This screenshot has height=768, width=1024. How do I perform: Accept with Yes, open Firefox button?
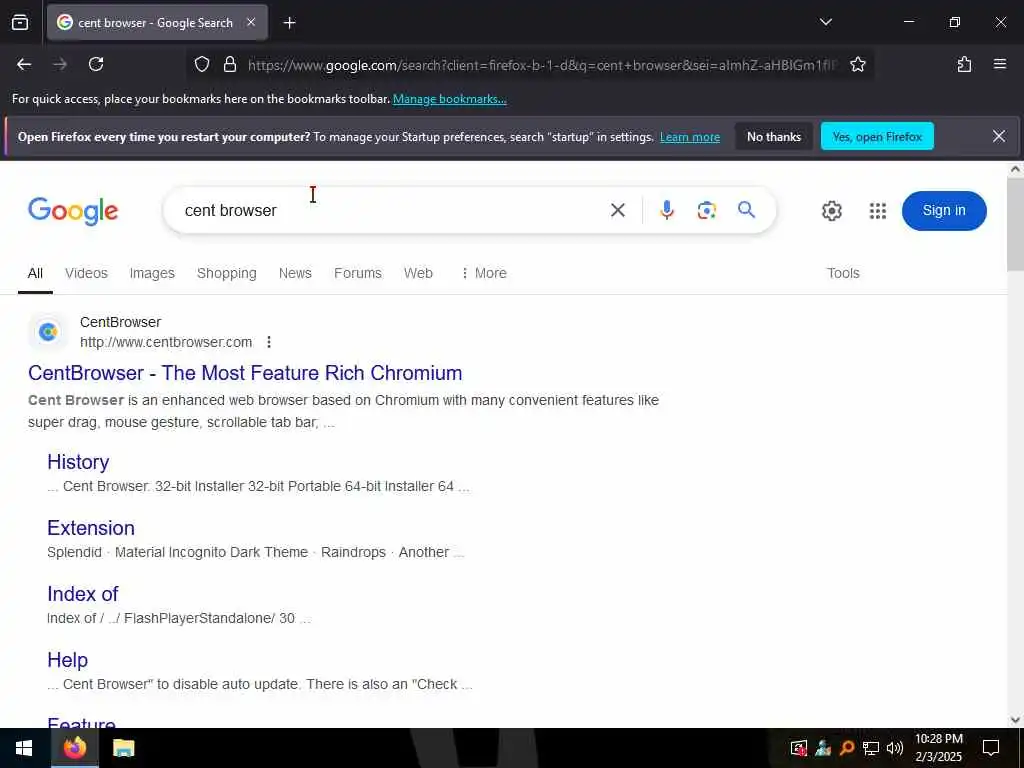(x=877, y=136)
